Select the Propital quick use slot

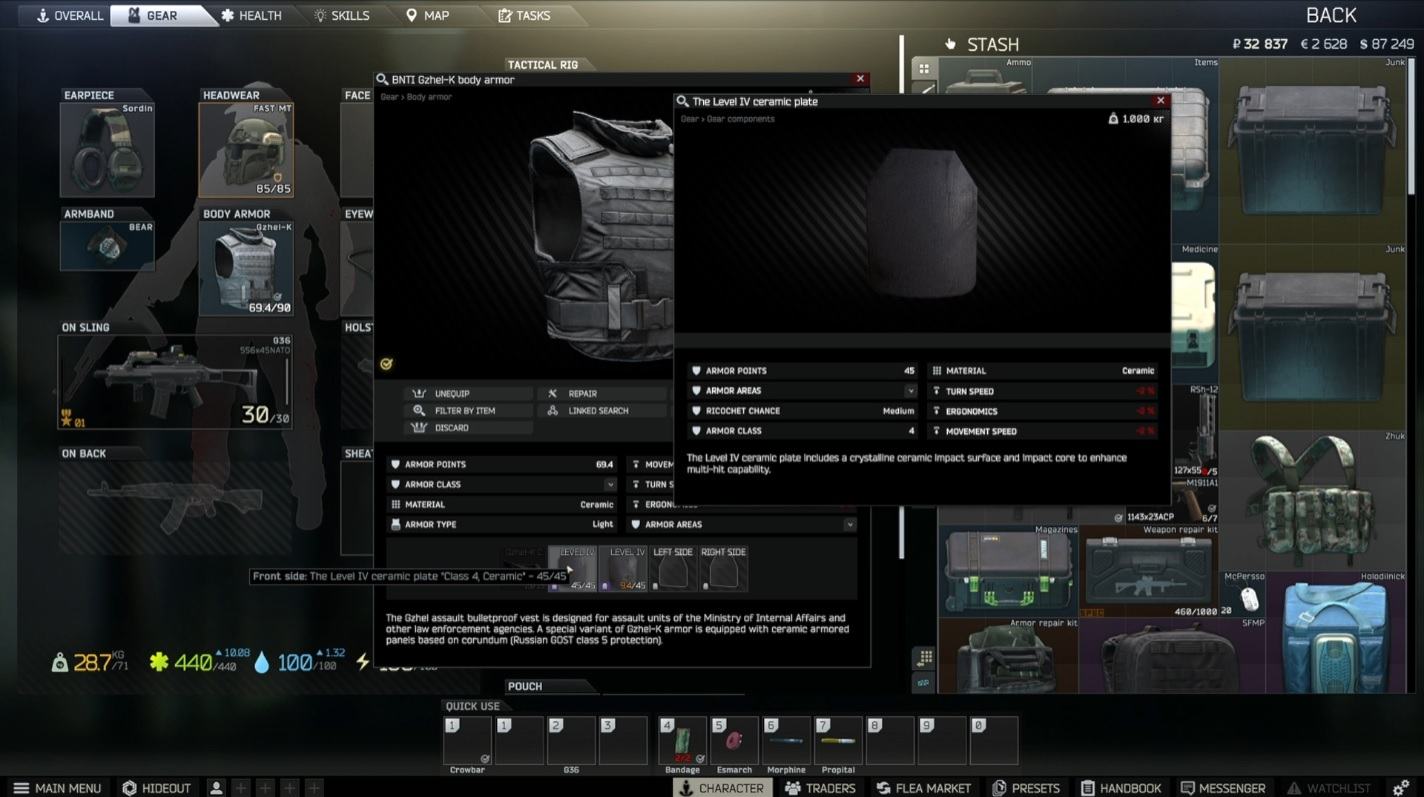[x=838, y=741]
